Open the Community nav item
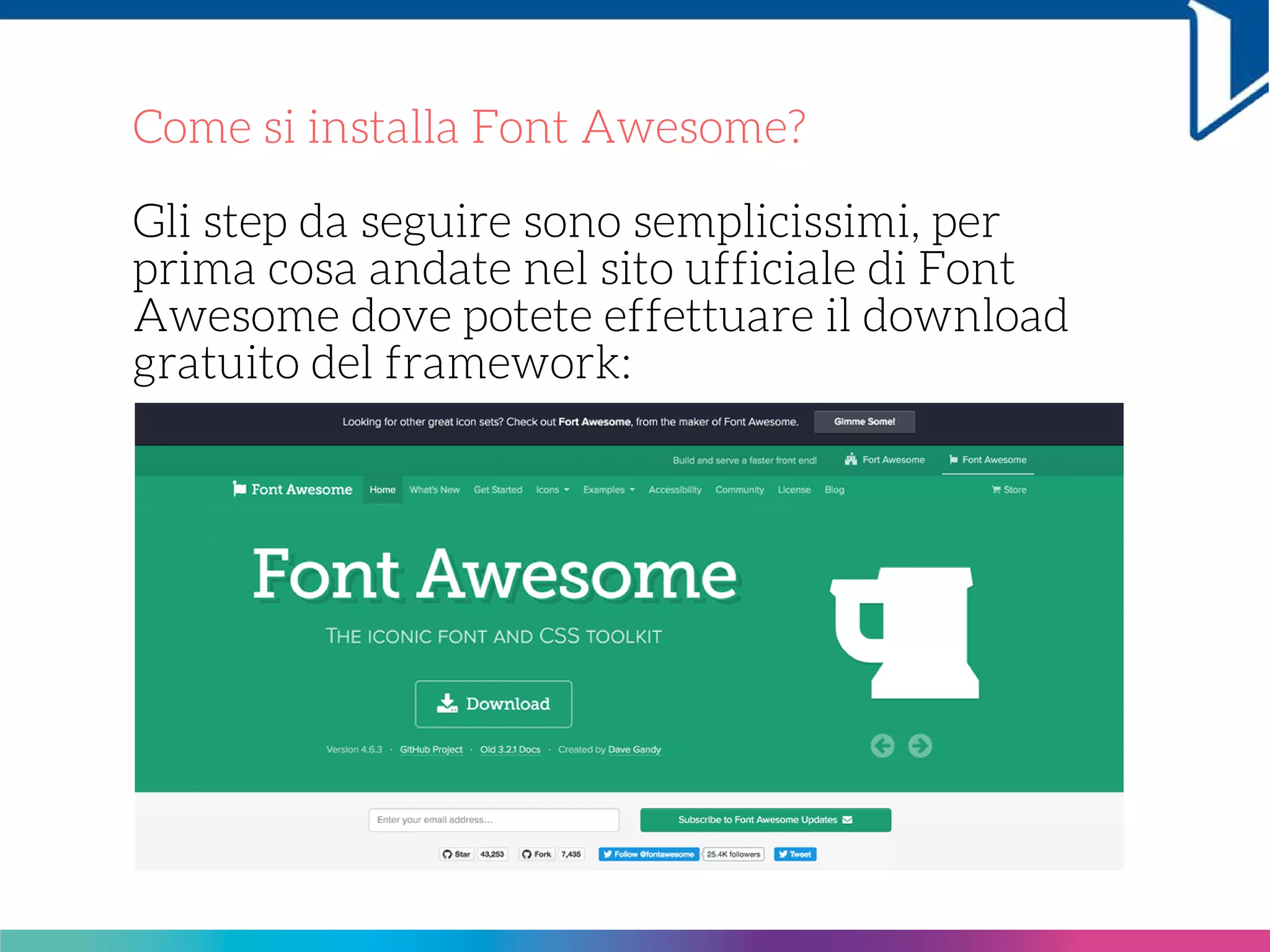Viewport: 1270px width, 952px height. click(740, 490)
